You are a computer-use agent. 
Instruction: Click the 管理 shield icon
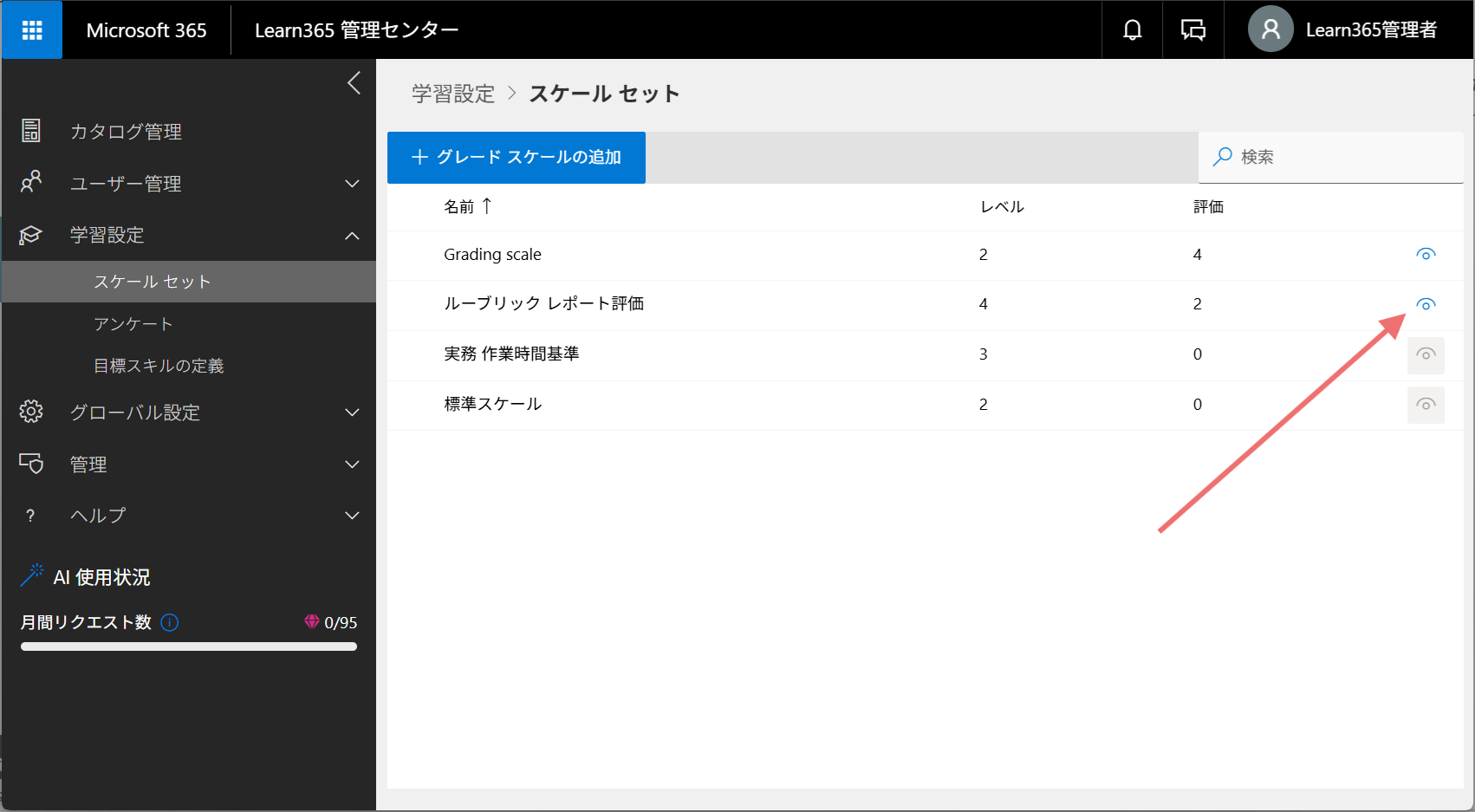coord(31,464)
